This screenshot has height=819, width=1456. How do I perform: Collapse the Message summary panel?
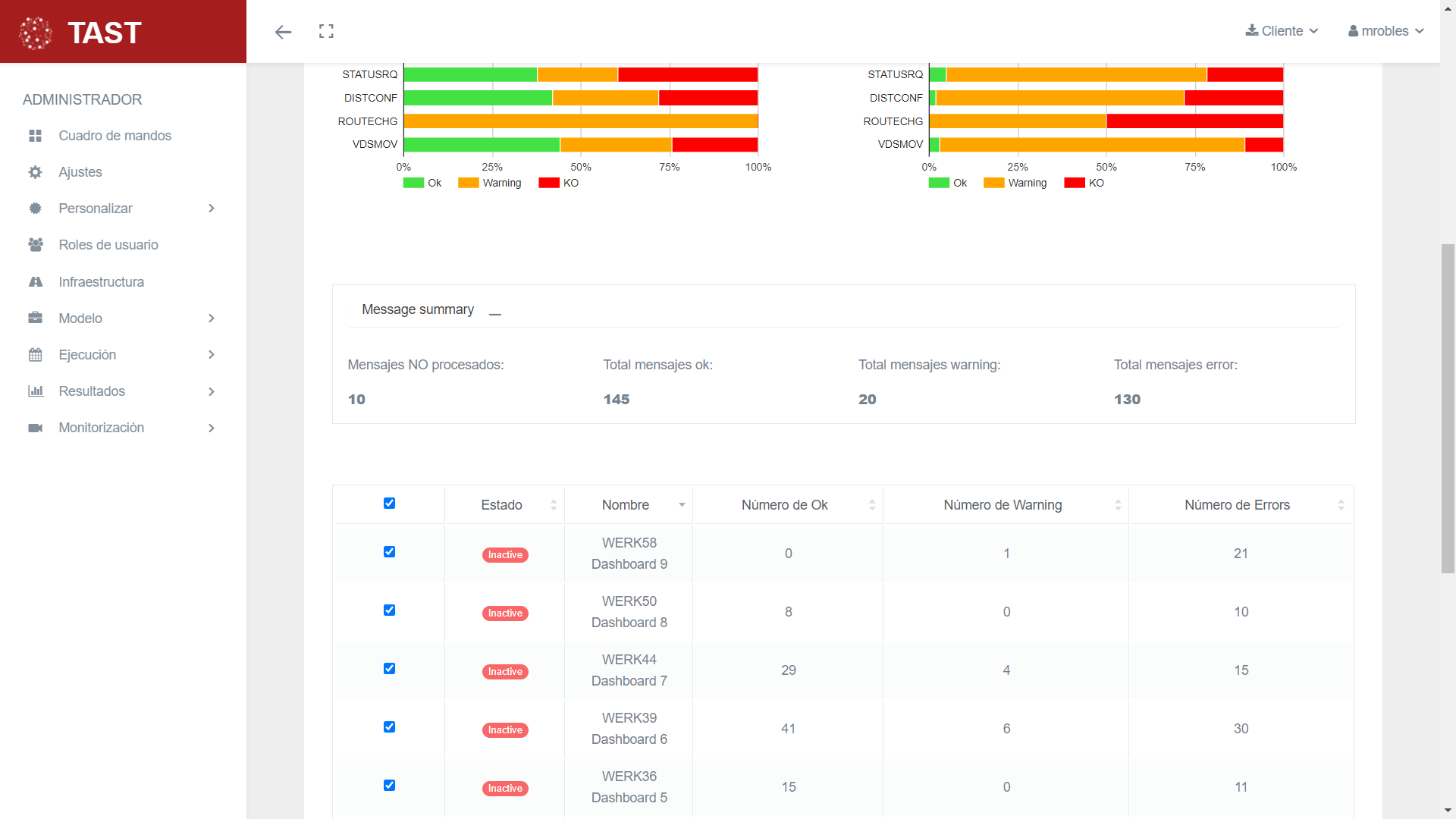[495, 311]
